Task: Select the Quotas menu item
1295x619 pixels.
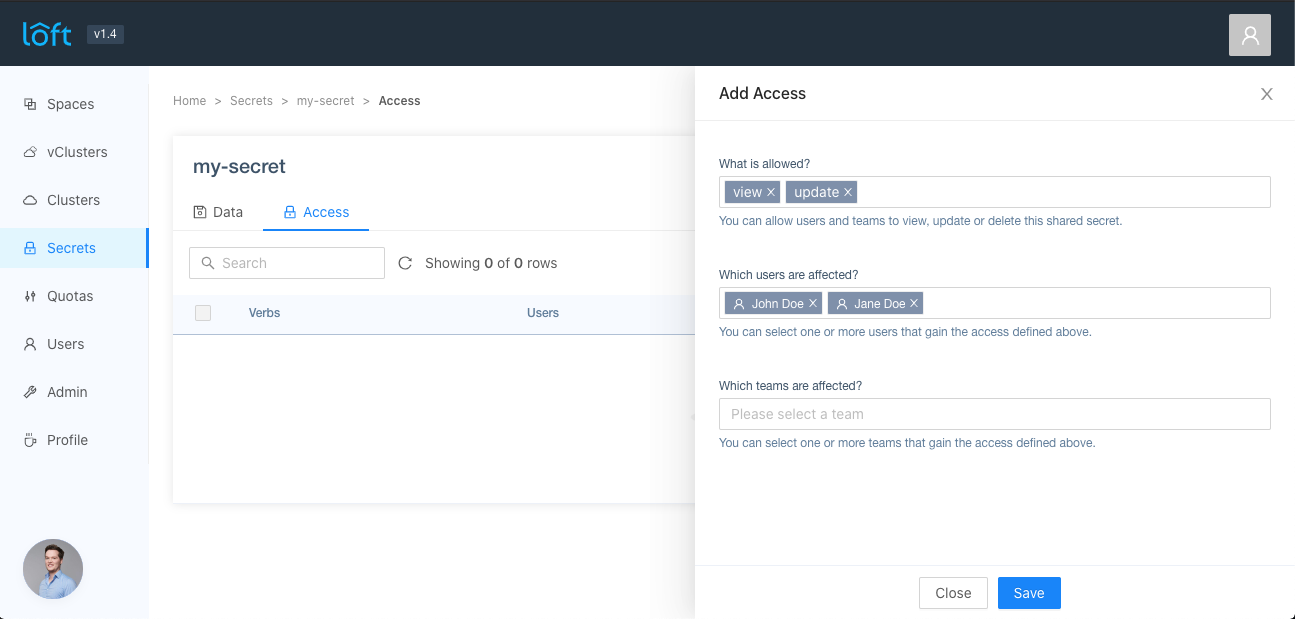Action: click(74, 296)
